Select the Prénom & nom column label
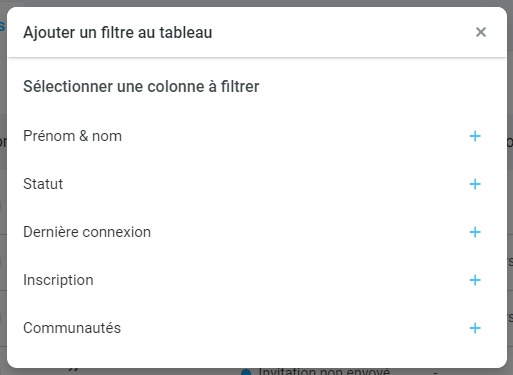The width and height of the screenshot is (513, 375). click(72, 136)
